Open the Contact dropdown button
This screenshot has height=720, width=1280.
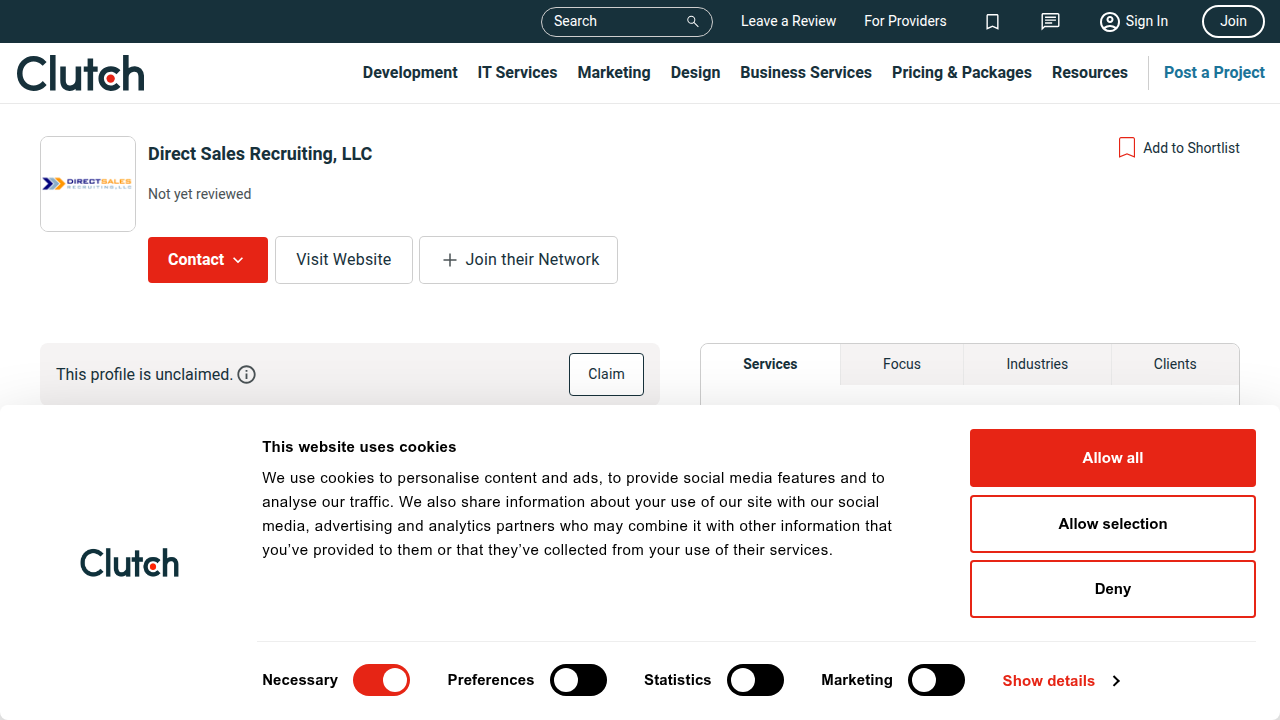coord(208,260)
